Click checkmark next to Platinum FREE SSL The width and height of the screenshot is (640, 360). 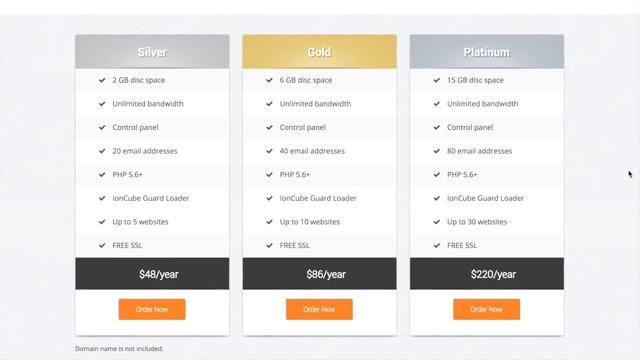(x=437, y=245)
